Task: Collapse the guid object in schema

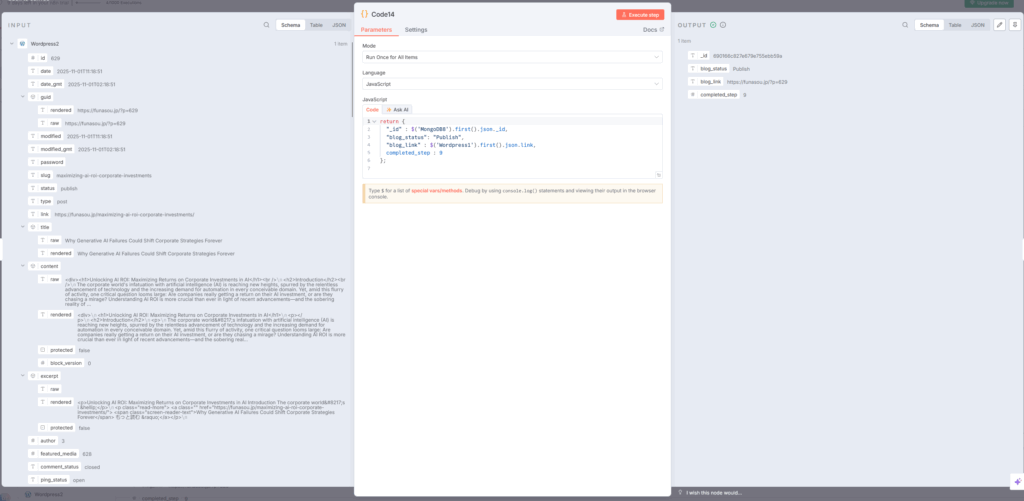Action: (x=22, y=97)
